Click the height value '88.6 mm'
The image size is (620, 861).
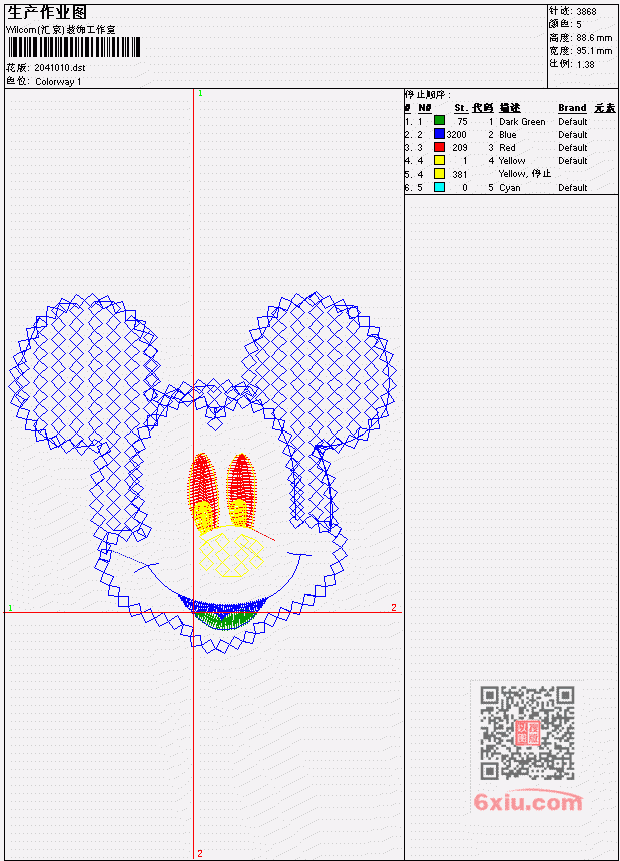coord(594,38)
